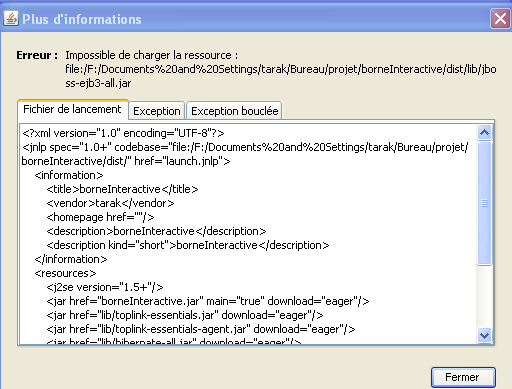512x389 pixels.
Task: Click the scrollbar down arrow
Action: click(x=484, y=335)
